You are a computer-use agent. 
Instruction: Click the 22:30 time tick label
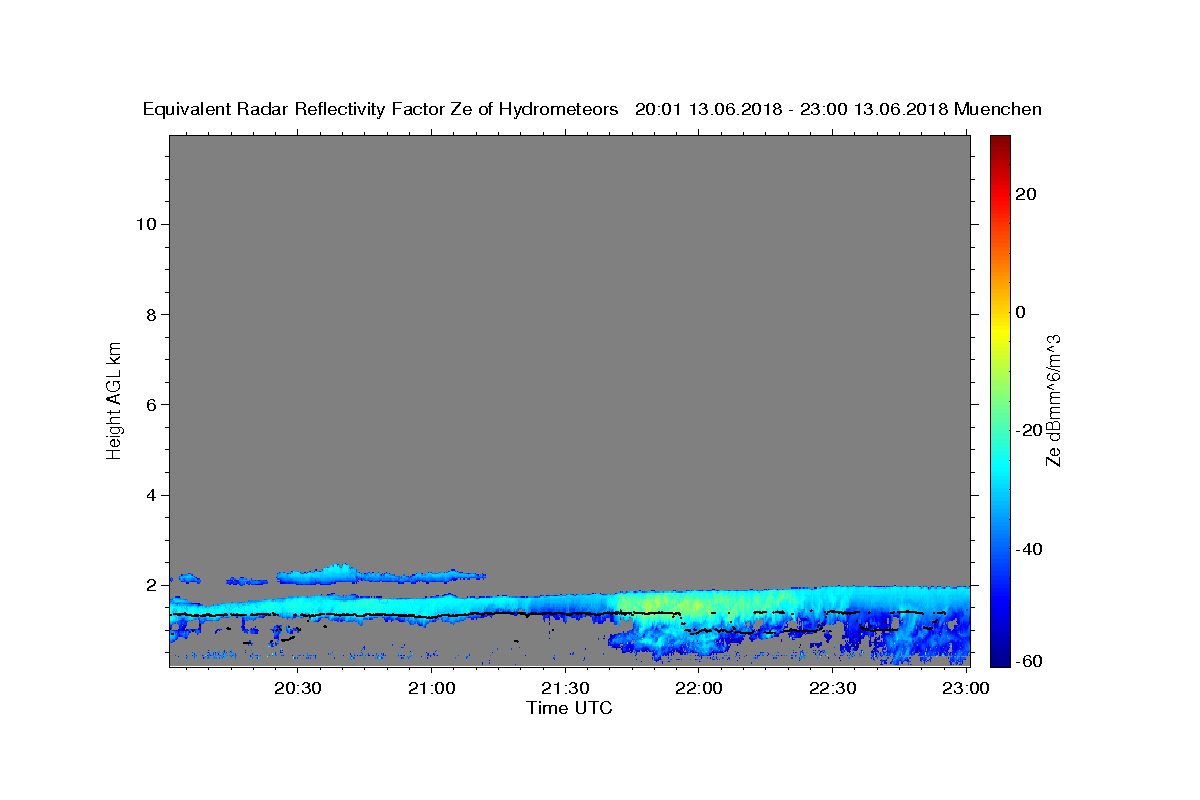pyautogui.click(x=832, y=688)
